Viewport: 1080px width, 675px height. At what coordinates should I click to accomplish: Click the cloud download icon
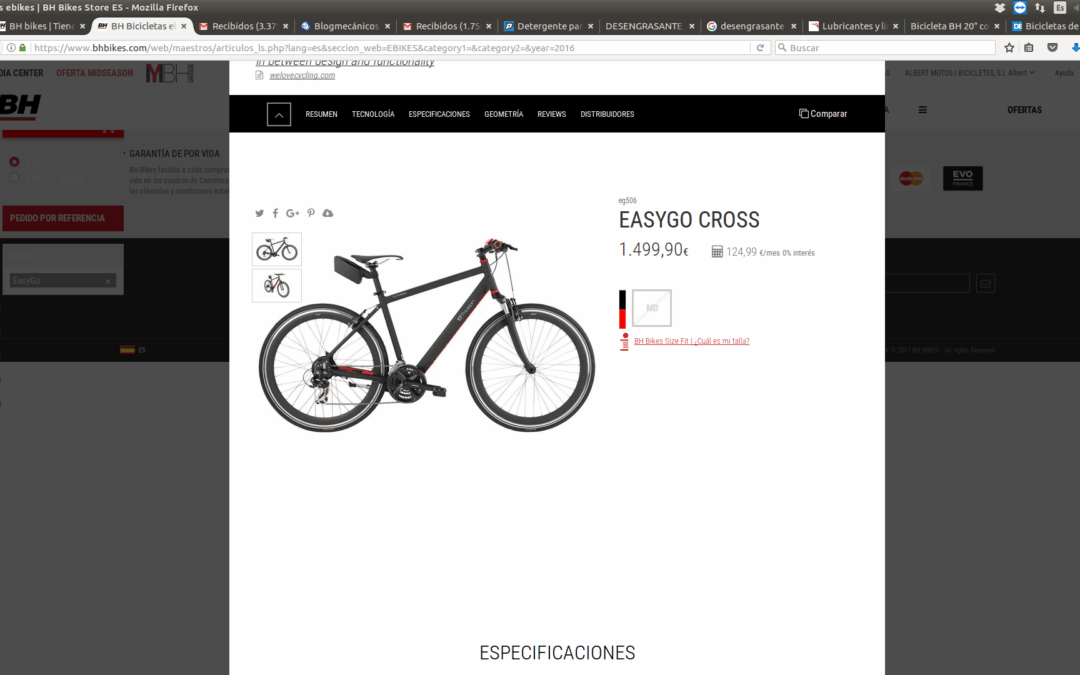[328, 214]
